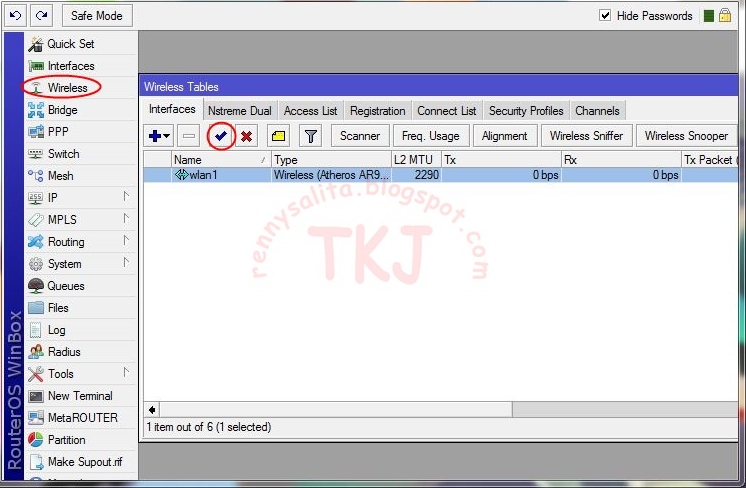
Task: Switch to the Security Profiles tab
Action: (x=526, y=111)
